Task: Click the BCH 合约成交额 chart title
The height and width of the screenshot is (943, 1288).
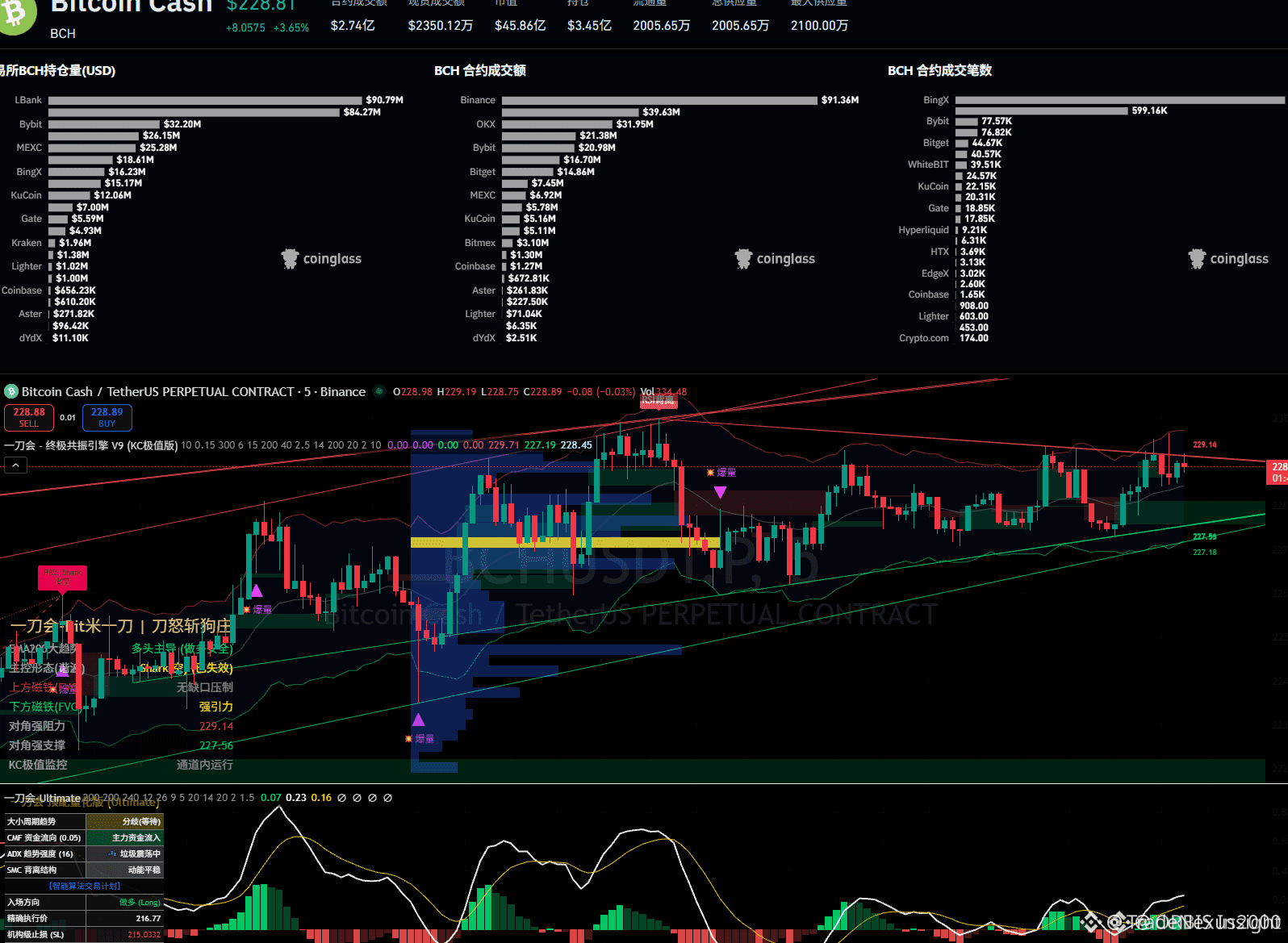Action: [480, 71]
